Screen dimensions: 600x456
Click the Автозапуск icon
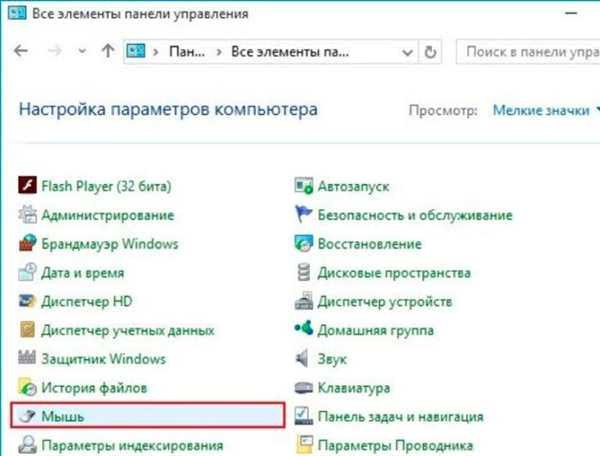click(304, 186)
